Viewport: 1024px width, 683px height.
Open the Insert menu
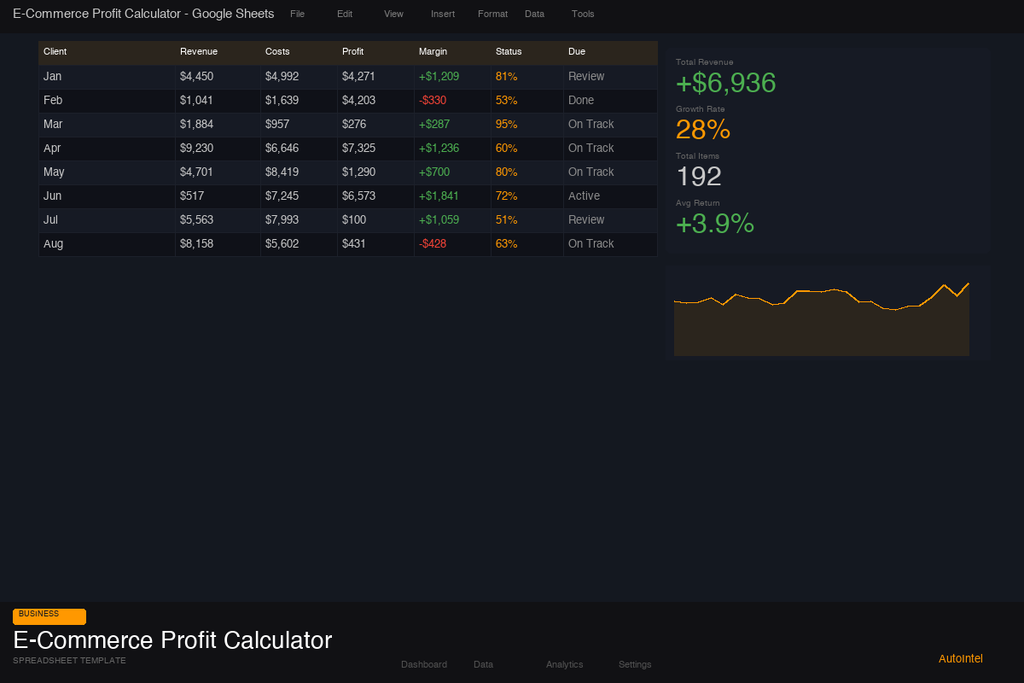click(443, 14)
